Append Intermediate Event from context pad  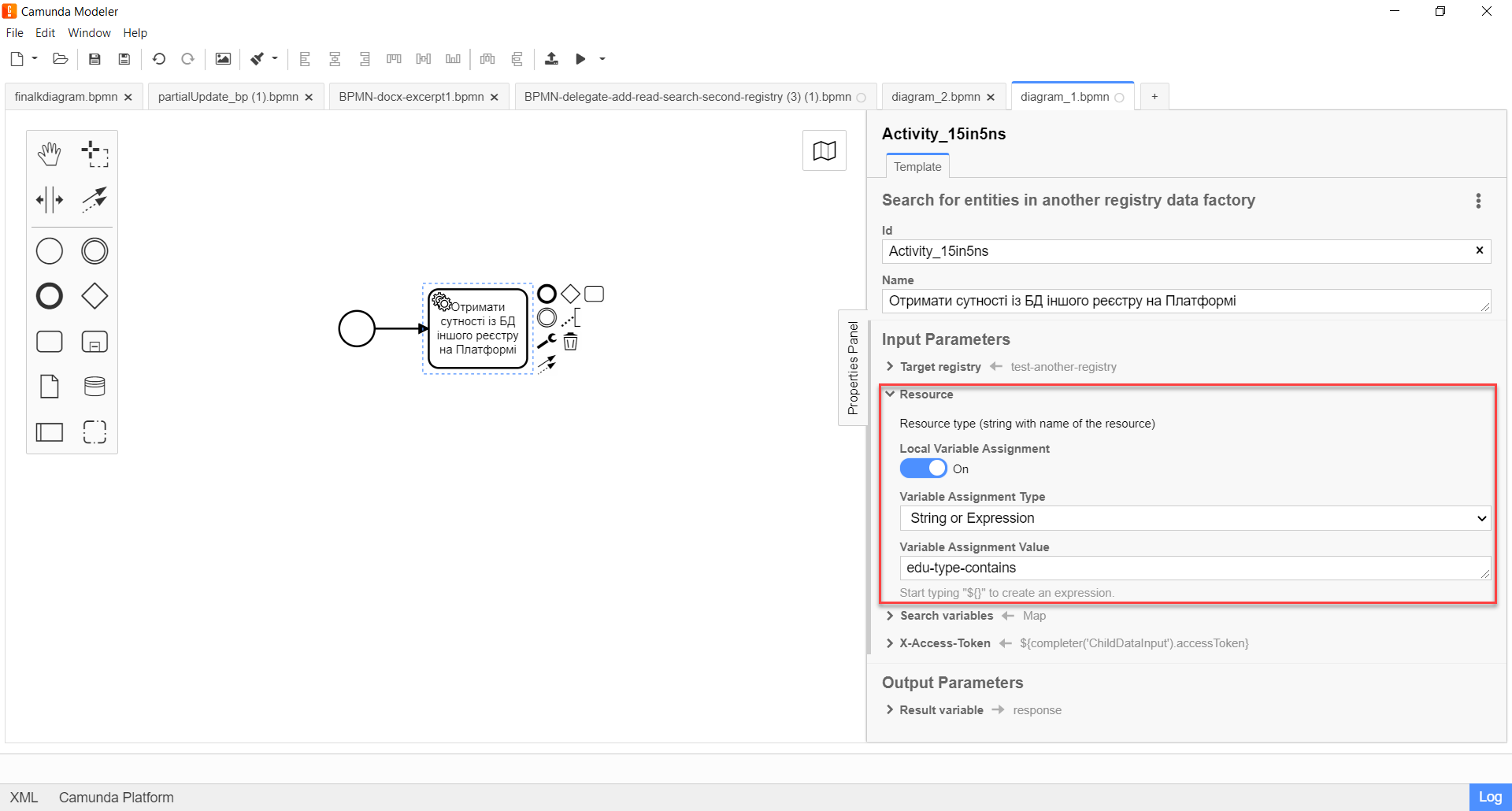coord(547,318)
